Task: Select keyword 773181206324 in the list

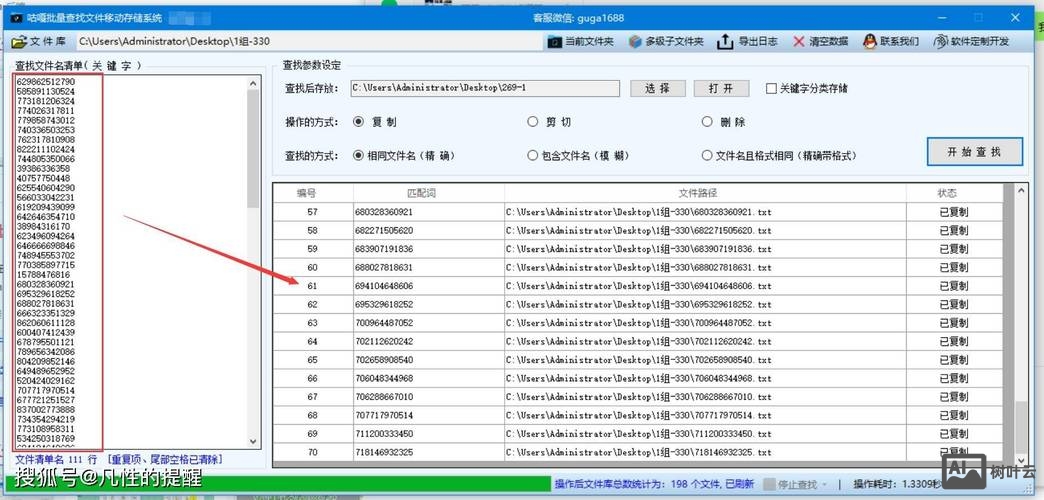Action: (x=46, y=101)
